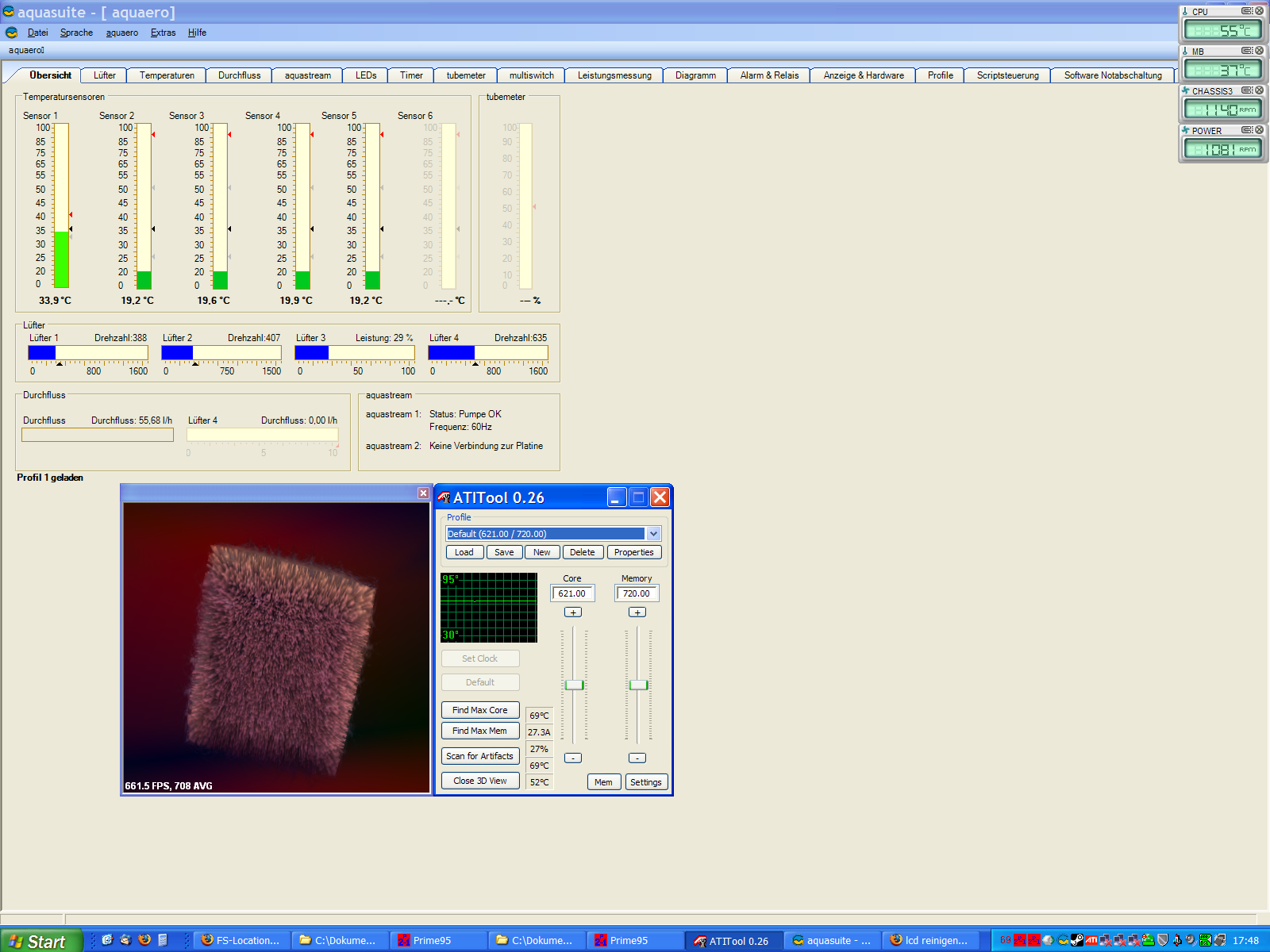1270x952 pixels.
Task: Open settings icon on CPU gadget
Action: coord(1248,11)
